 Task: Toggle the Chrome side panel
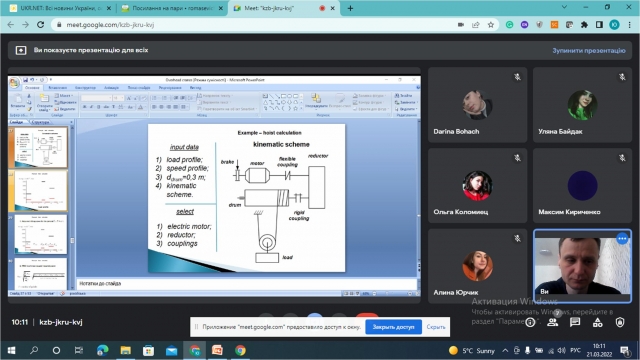(x=599, y=25)
